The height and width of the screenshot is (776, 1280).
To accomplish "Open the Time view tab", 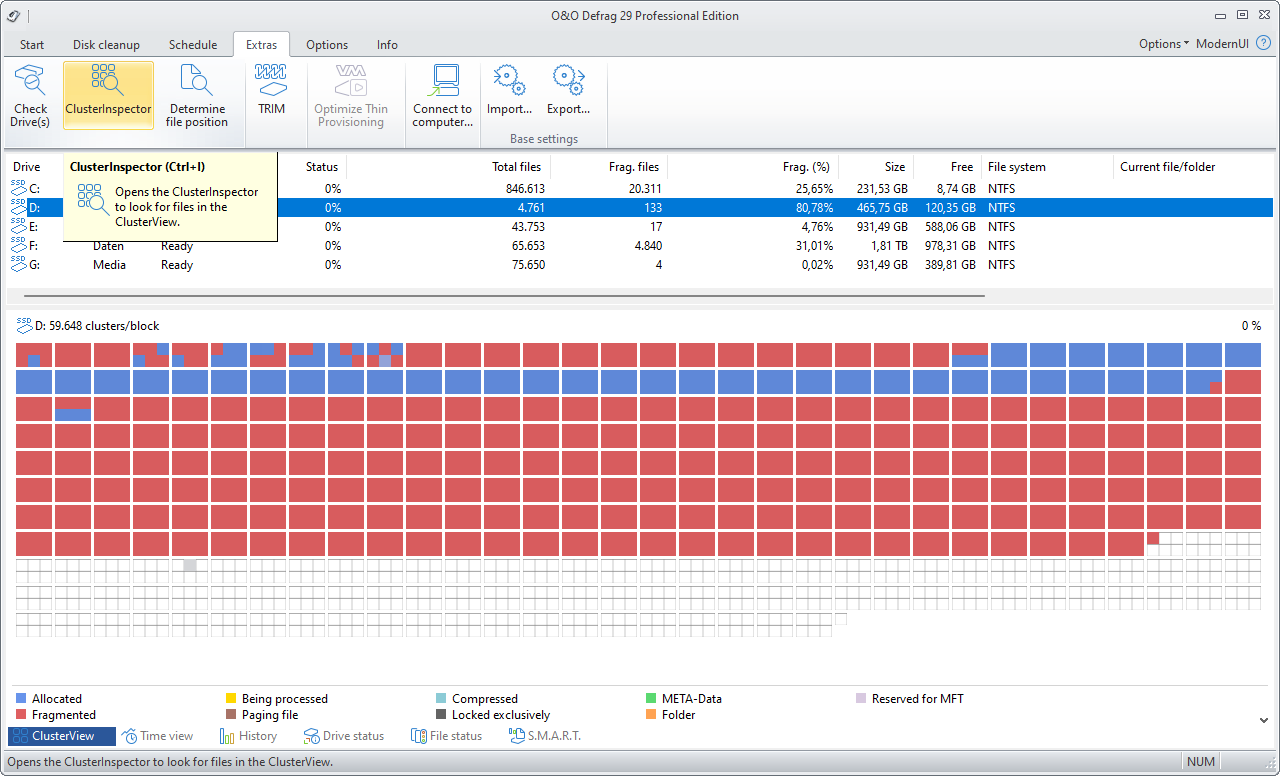I will coord(158,736).
